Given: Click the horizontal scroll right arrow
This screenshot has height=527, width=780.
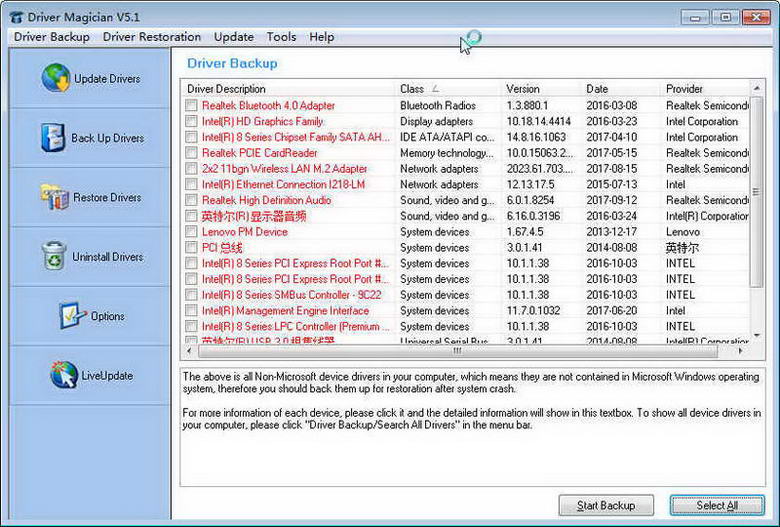Looking at the screenshot, I should point(741,351).
